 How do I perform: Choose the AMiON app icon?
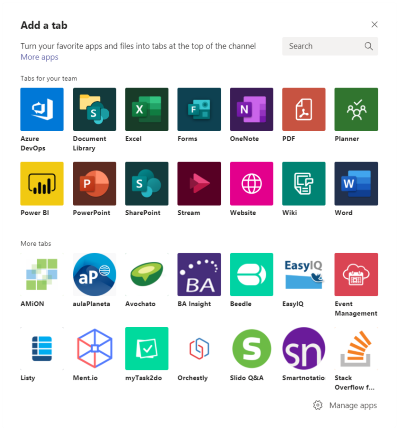point(42,274)
